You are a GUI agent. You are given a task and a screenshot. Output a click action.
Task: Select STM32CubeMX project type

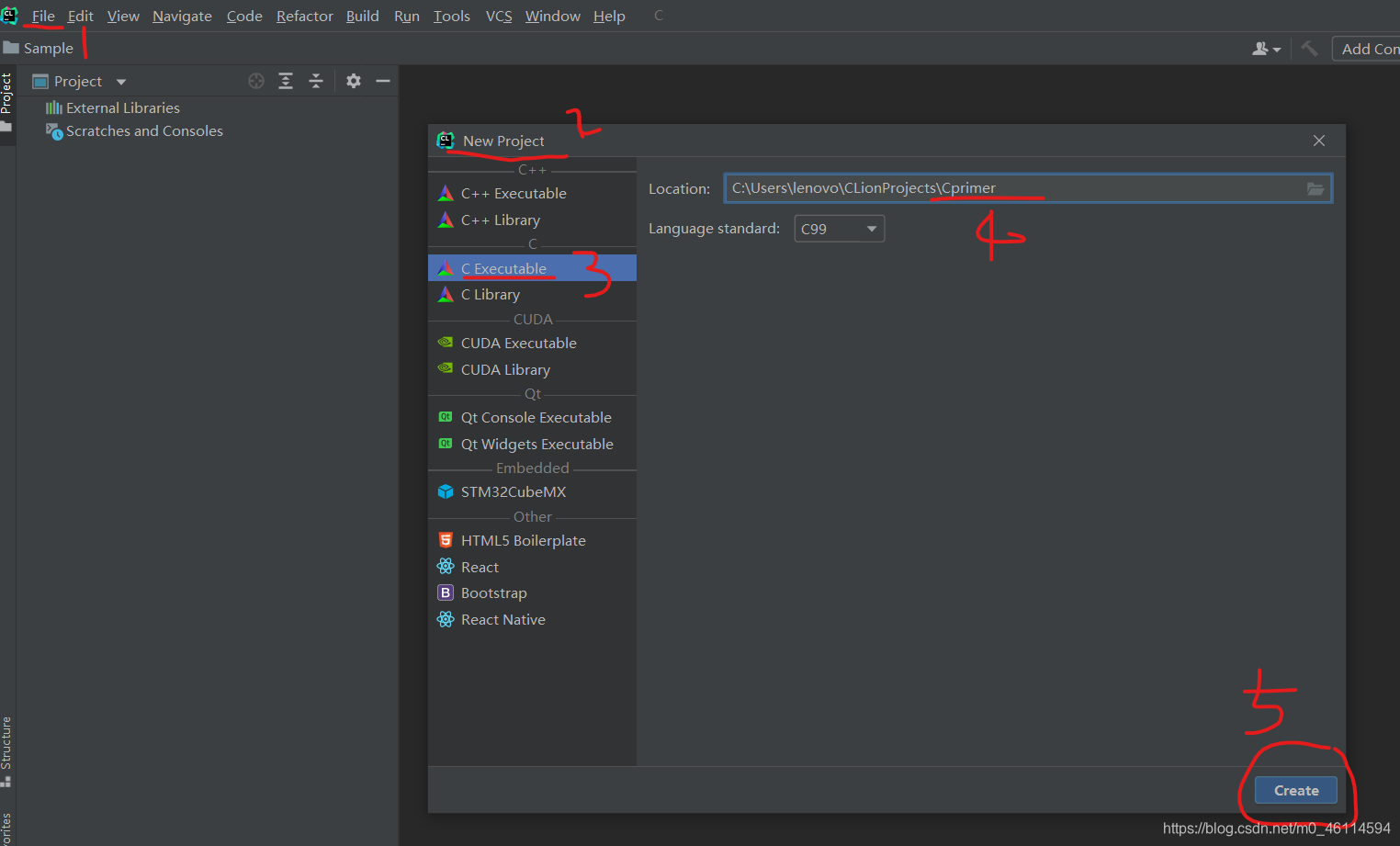coord(532,492)
